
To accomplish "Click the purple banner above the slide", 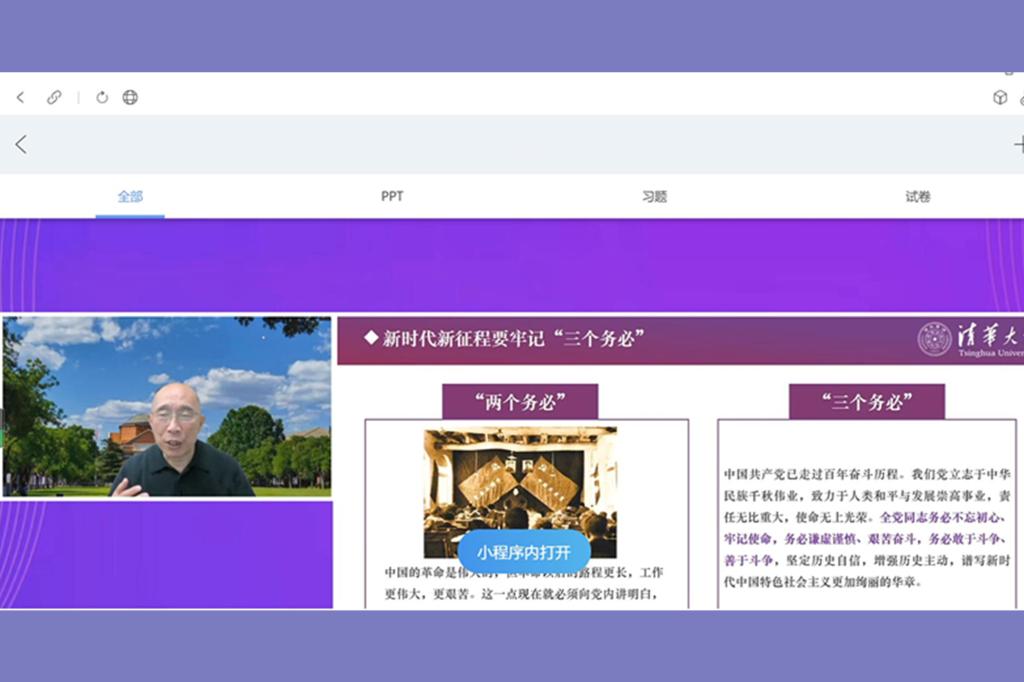I will coord(512,265).
